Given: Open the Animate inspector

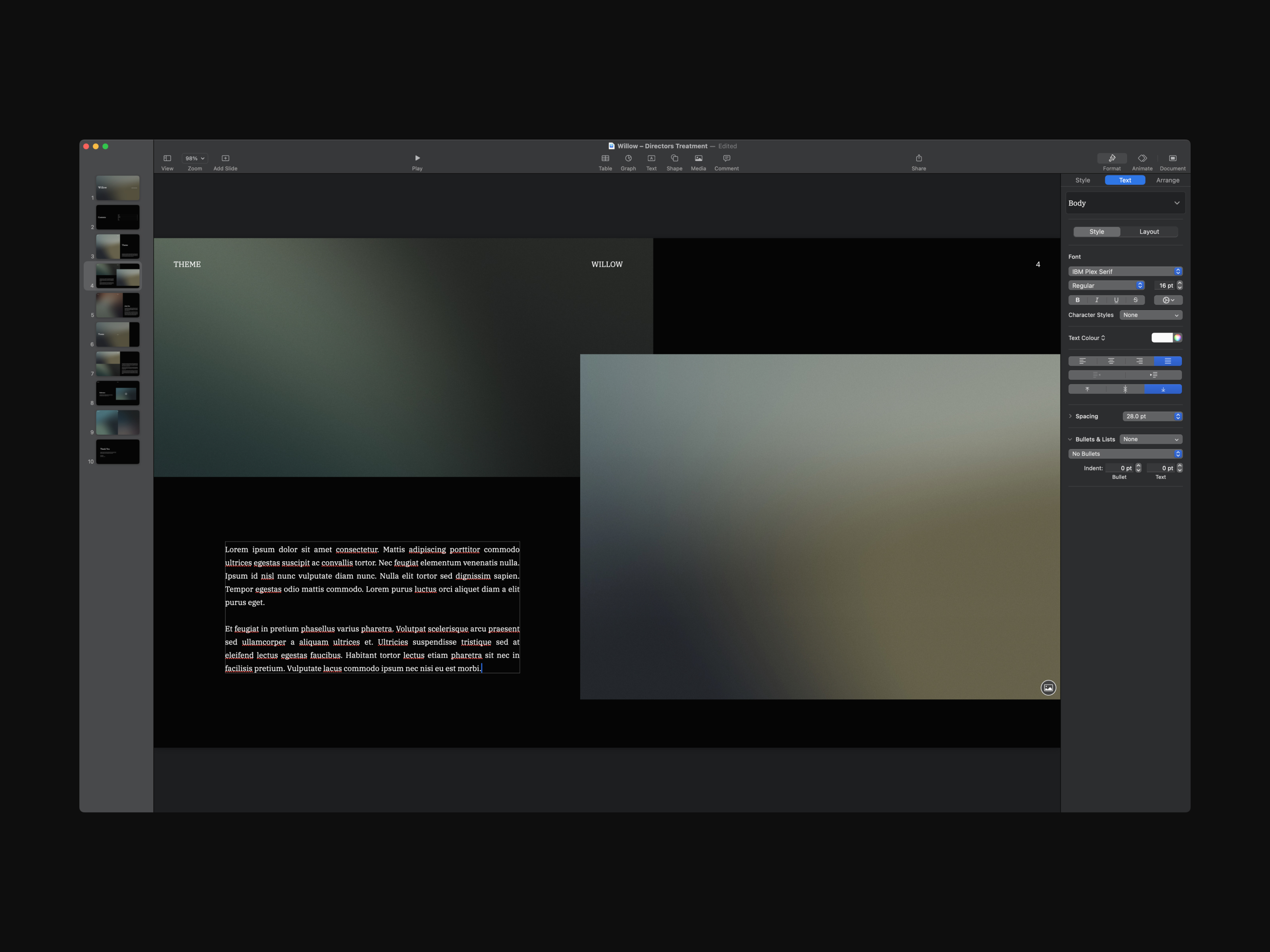Looking at the screenshot, I should click(x=1142, y=158).
